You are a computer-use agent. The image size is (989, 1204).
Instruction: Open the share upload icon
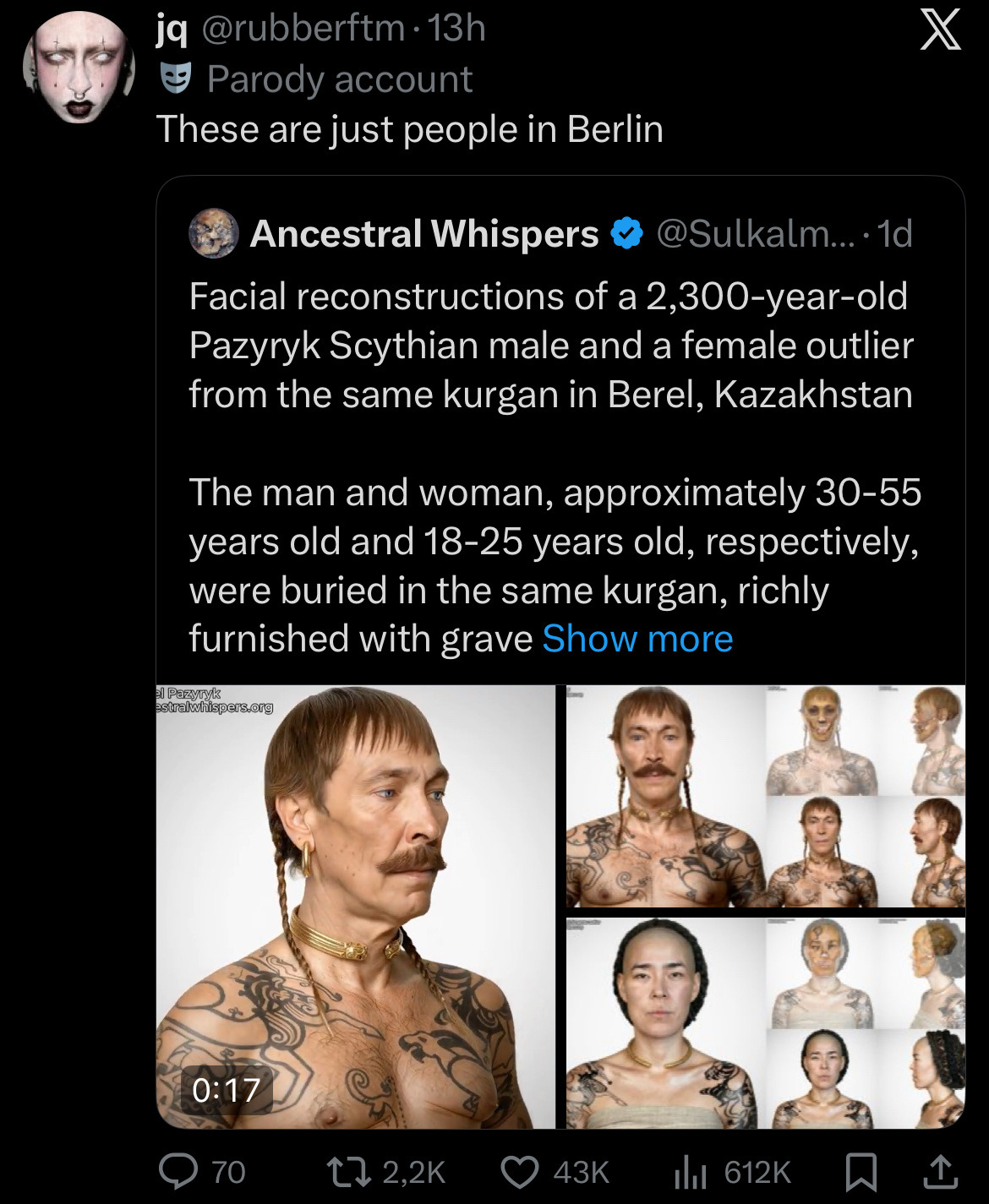point(938,1171)
